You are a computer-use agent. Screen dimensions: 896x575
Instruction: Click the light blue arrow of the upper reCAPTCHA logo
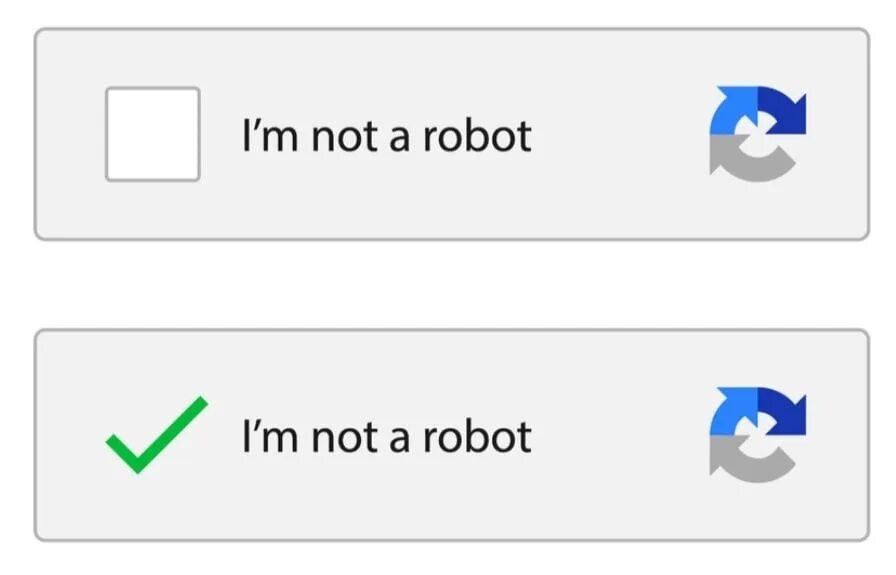(731, 111)
